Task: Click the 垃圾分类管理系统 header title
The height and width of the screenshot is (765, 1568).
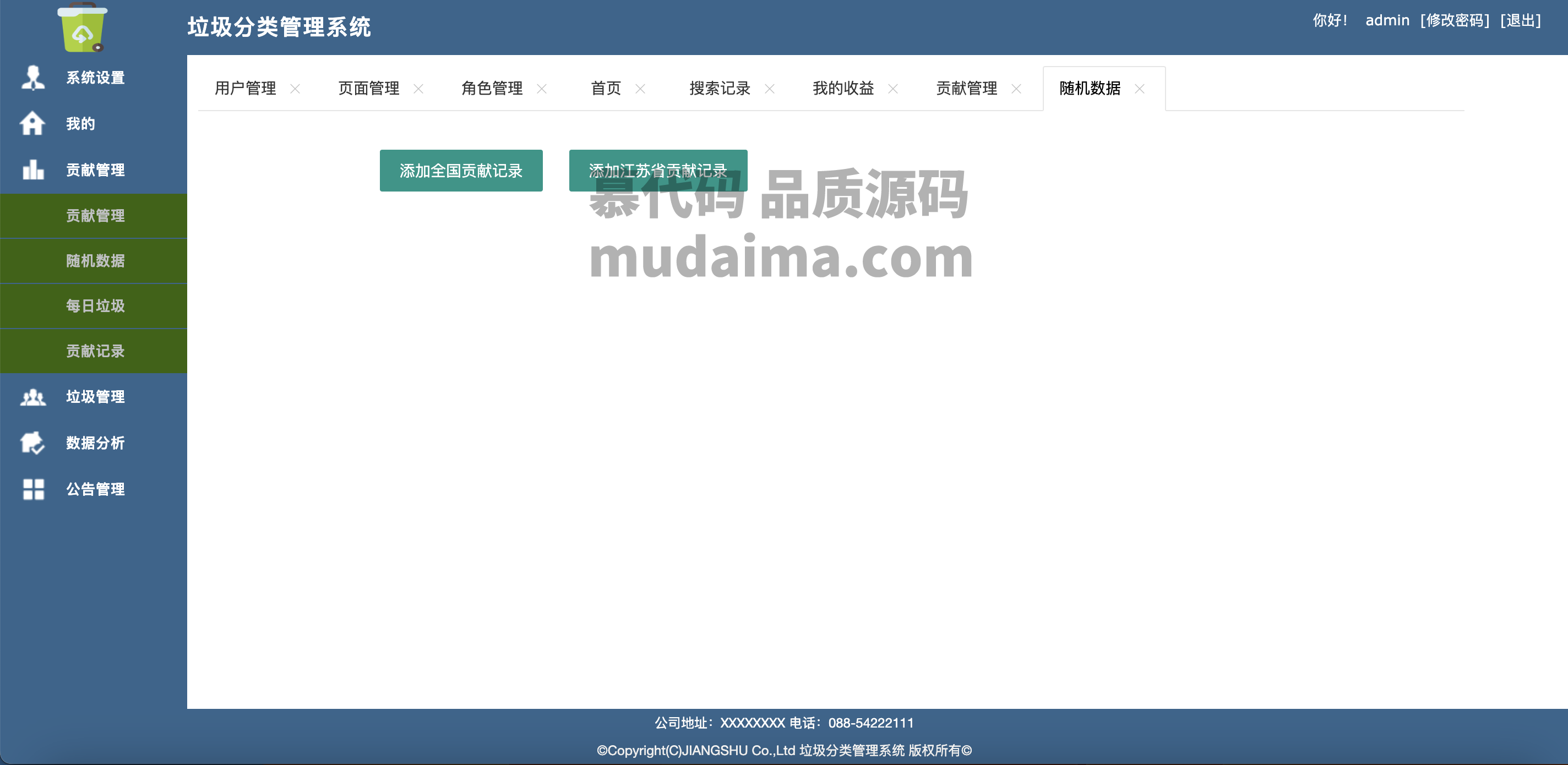Action: [x=279, y=28]
